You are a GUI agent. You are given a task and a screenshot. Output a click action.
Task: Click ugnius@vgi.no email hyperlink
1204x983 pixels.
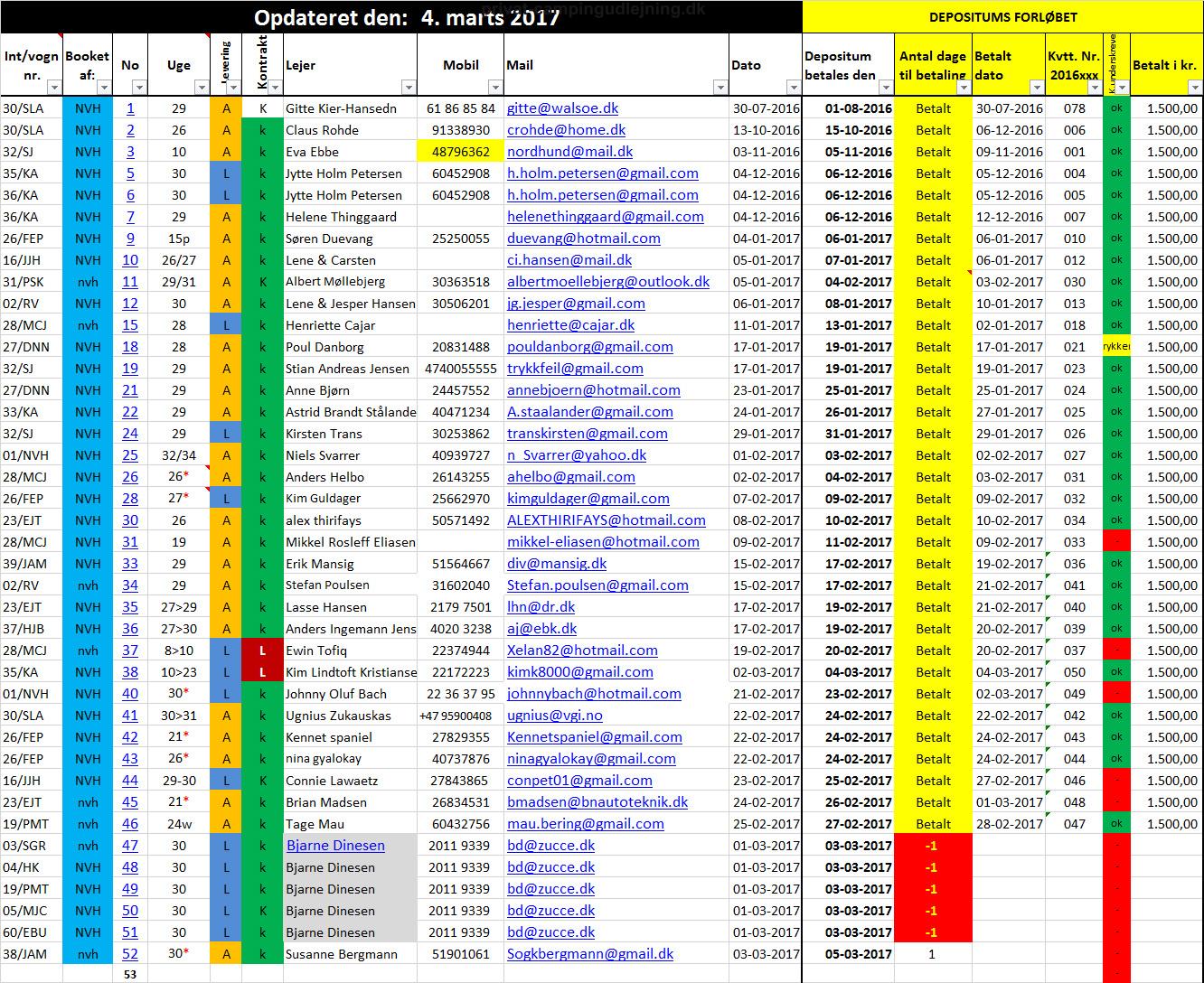click(555, 716)
